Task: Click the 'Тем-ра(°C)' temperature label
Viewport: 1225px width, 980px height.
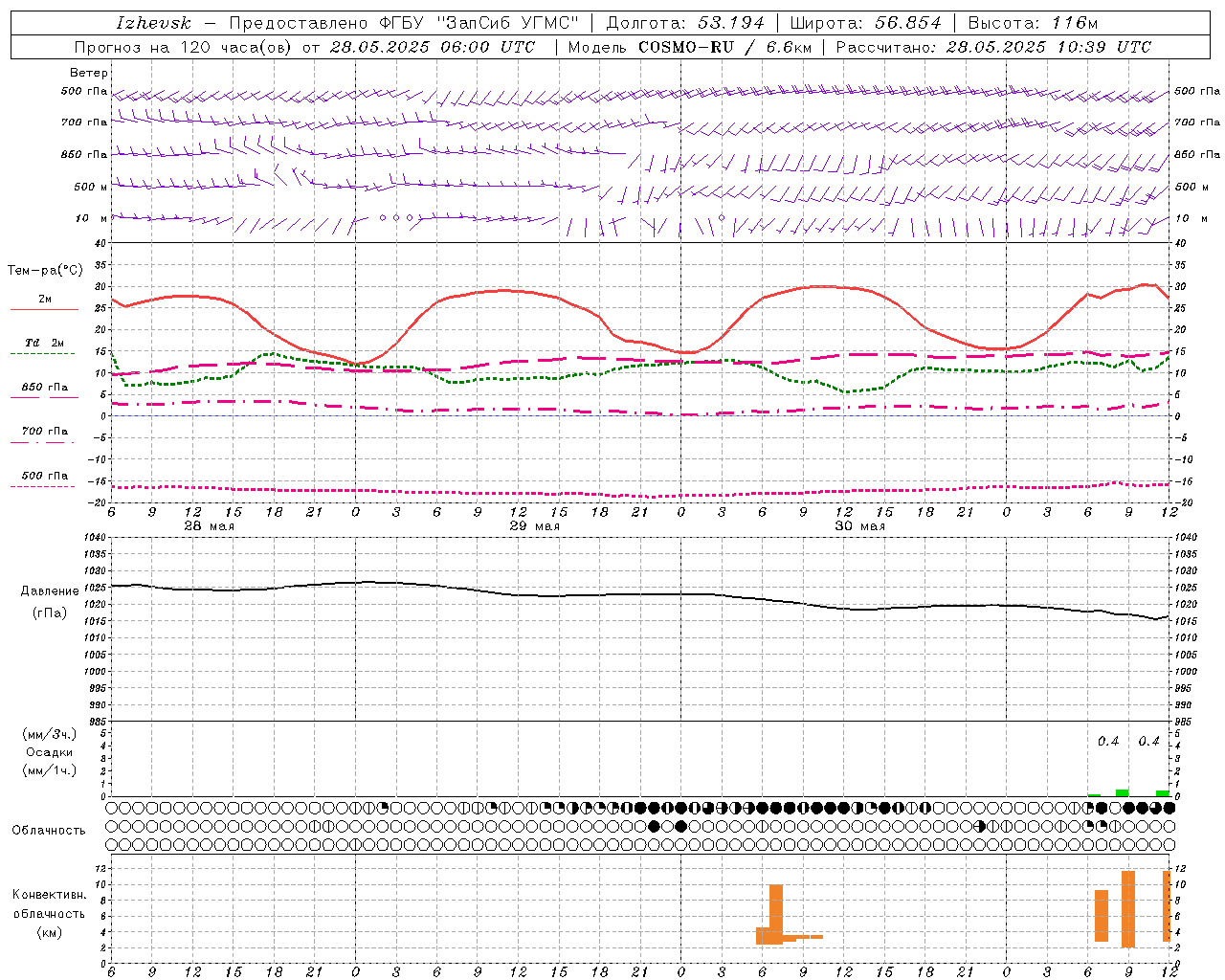Action: click(45, 271)
